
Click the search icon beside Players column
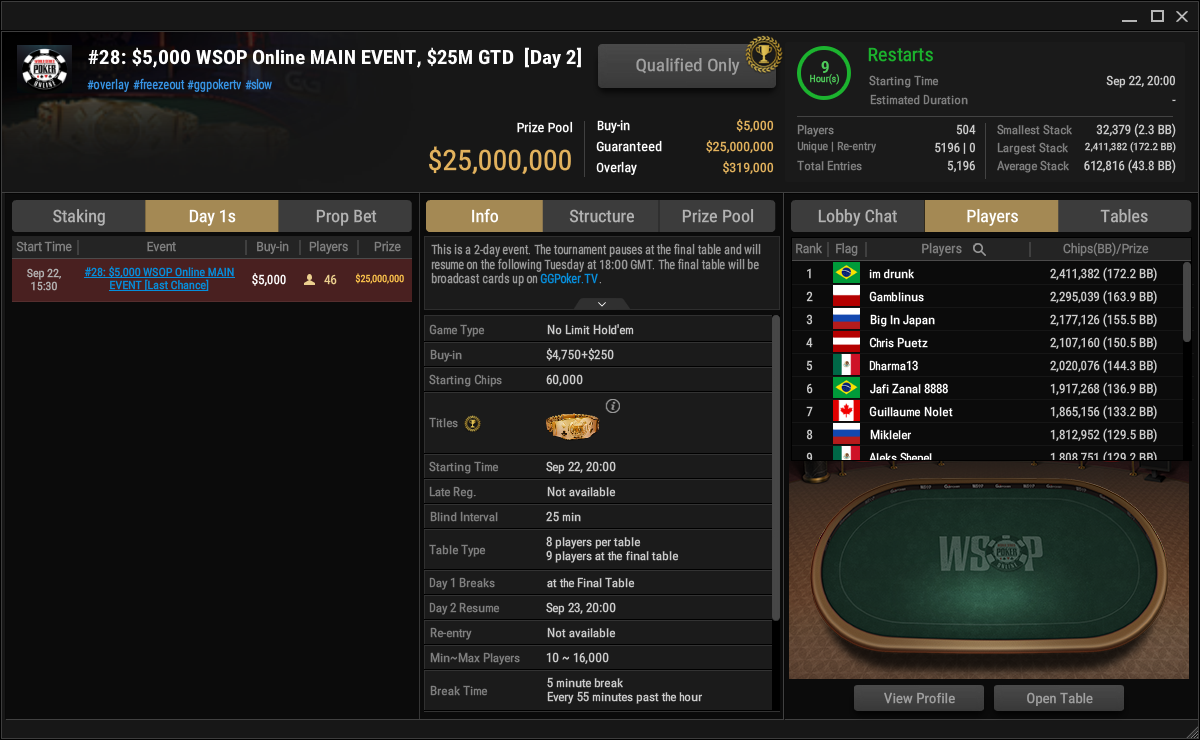click(979, 249)
